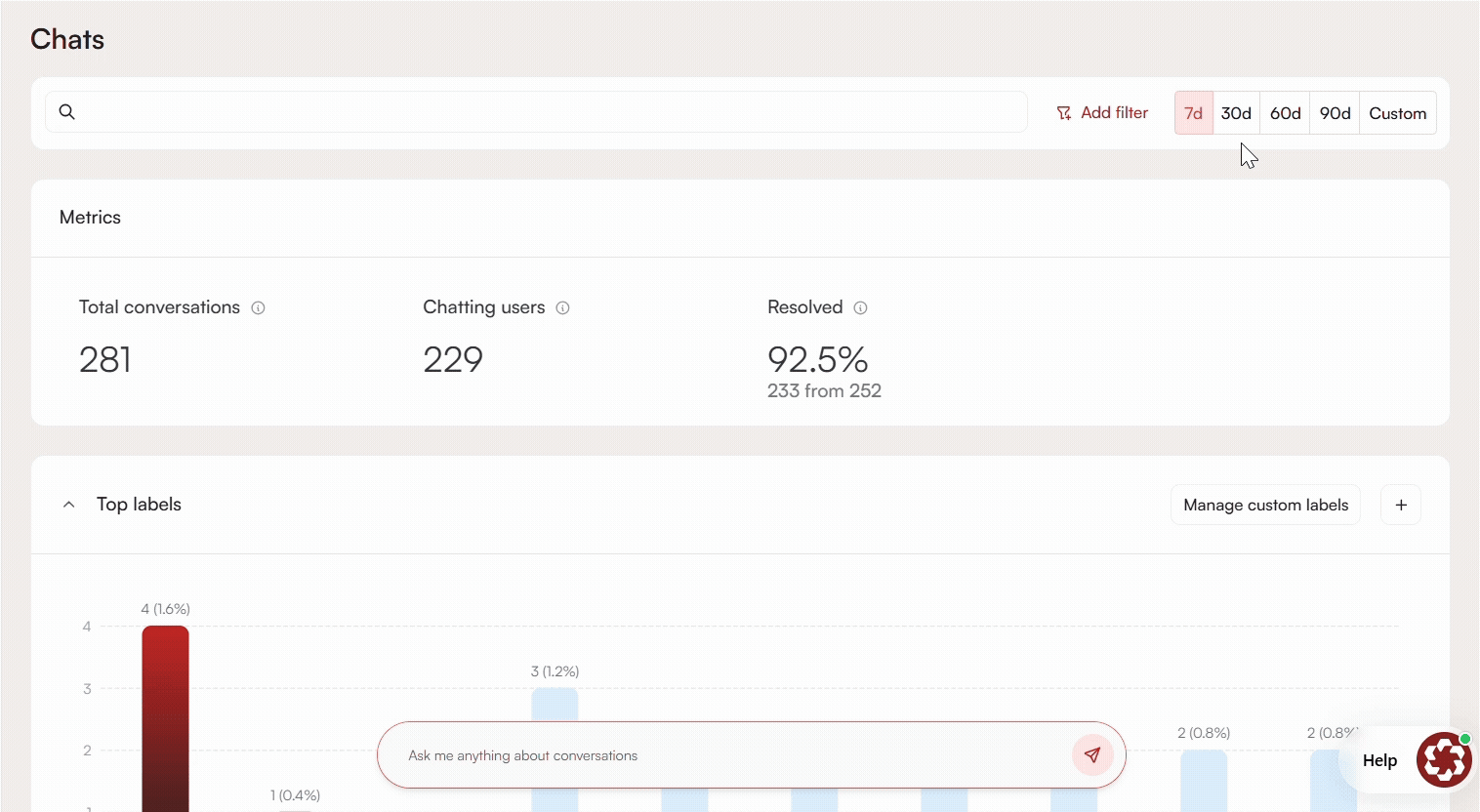Click info icon beside Total conversations
The width and height of the screenshot is (1480, 812).
pos(258,308)
